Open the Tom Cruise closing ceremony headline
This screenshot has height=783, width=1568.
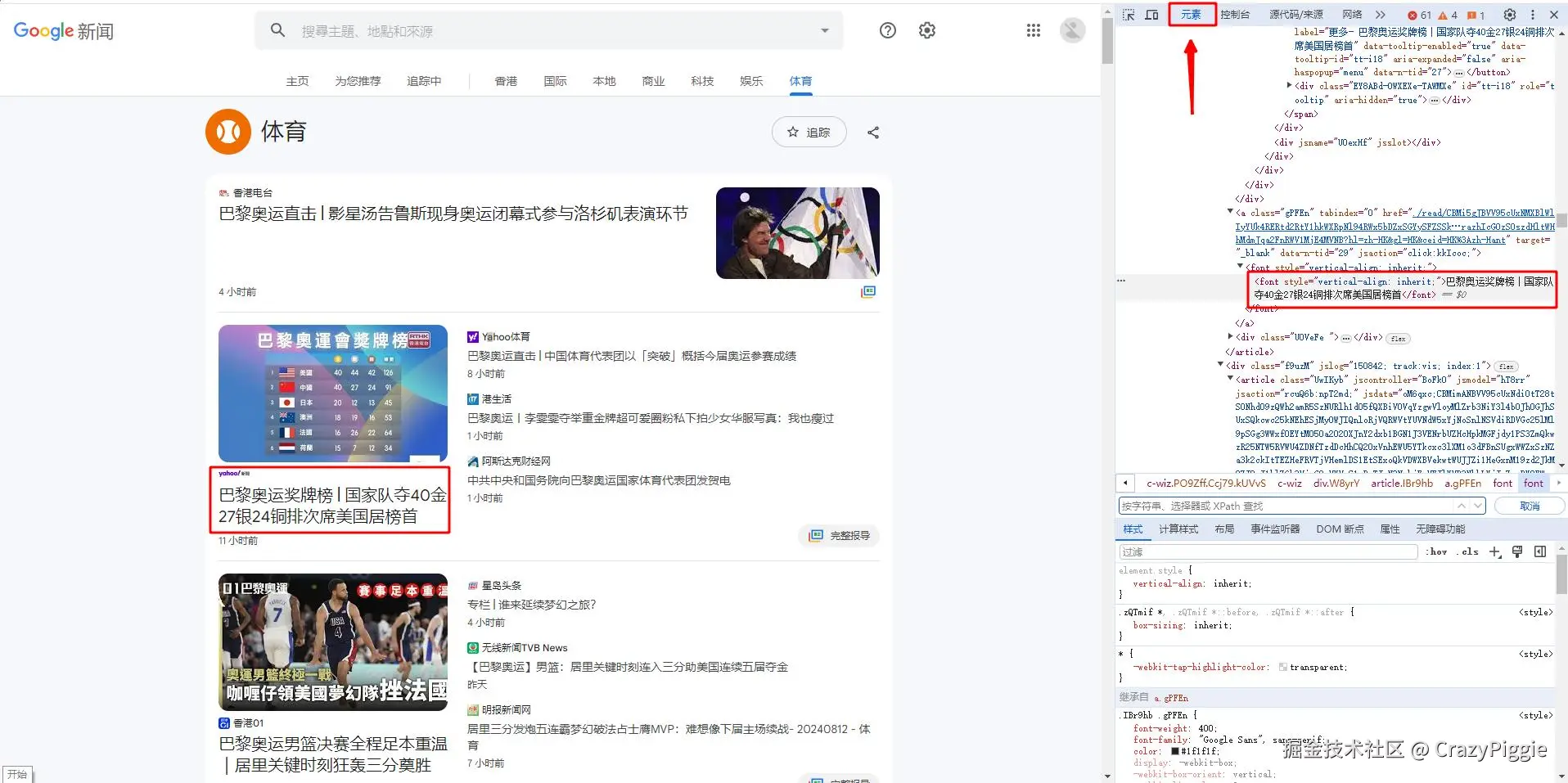453,214
